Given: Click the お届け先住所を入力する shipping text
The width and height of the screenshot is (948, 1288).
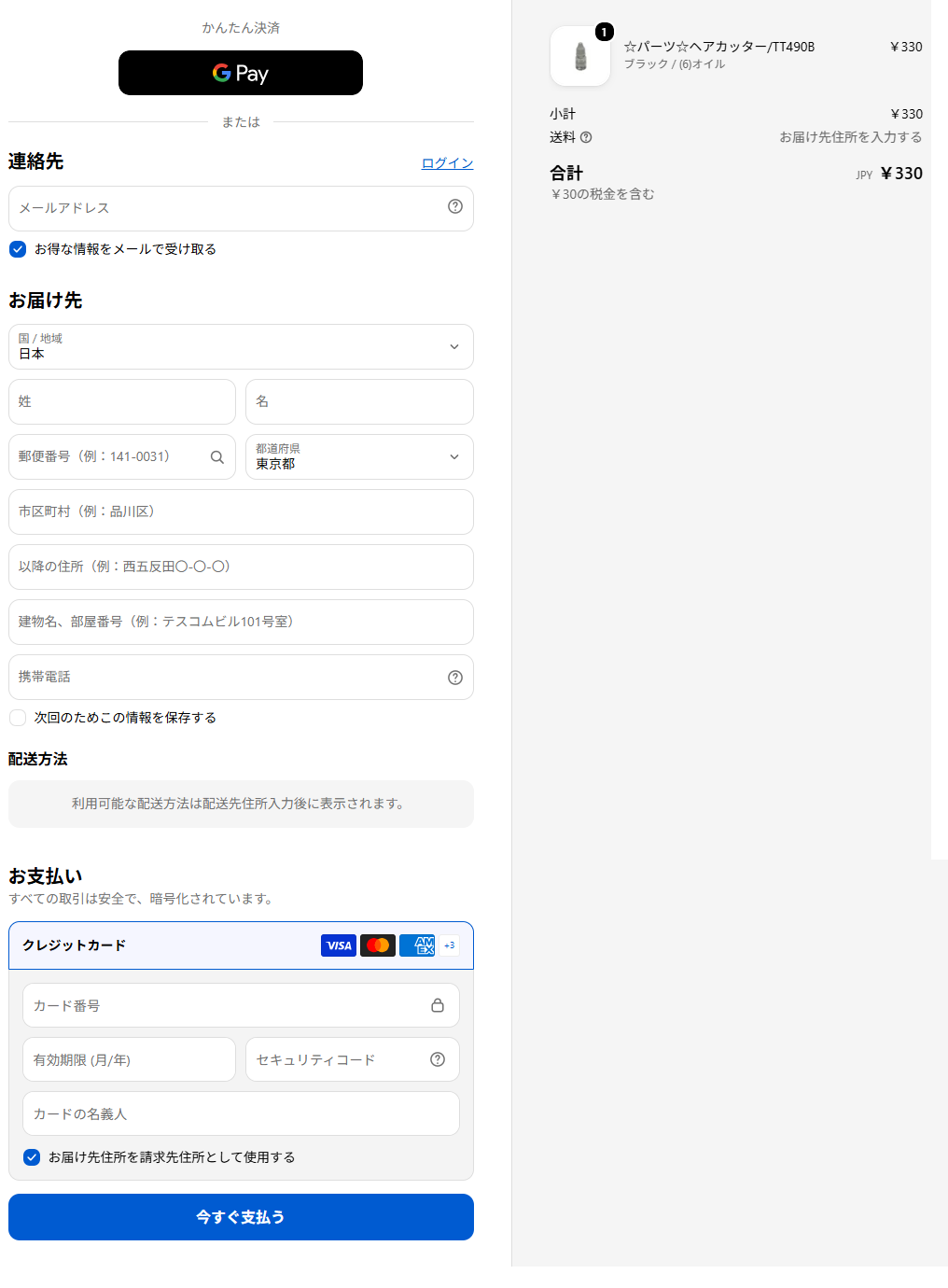Looking at the screenshot, I should point(851,137).
